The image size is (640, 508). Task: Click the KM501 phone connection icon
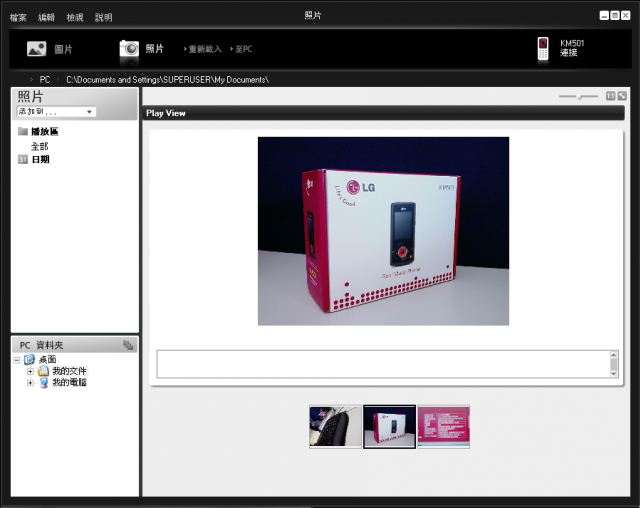[x=543, y=49]
